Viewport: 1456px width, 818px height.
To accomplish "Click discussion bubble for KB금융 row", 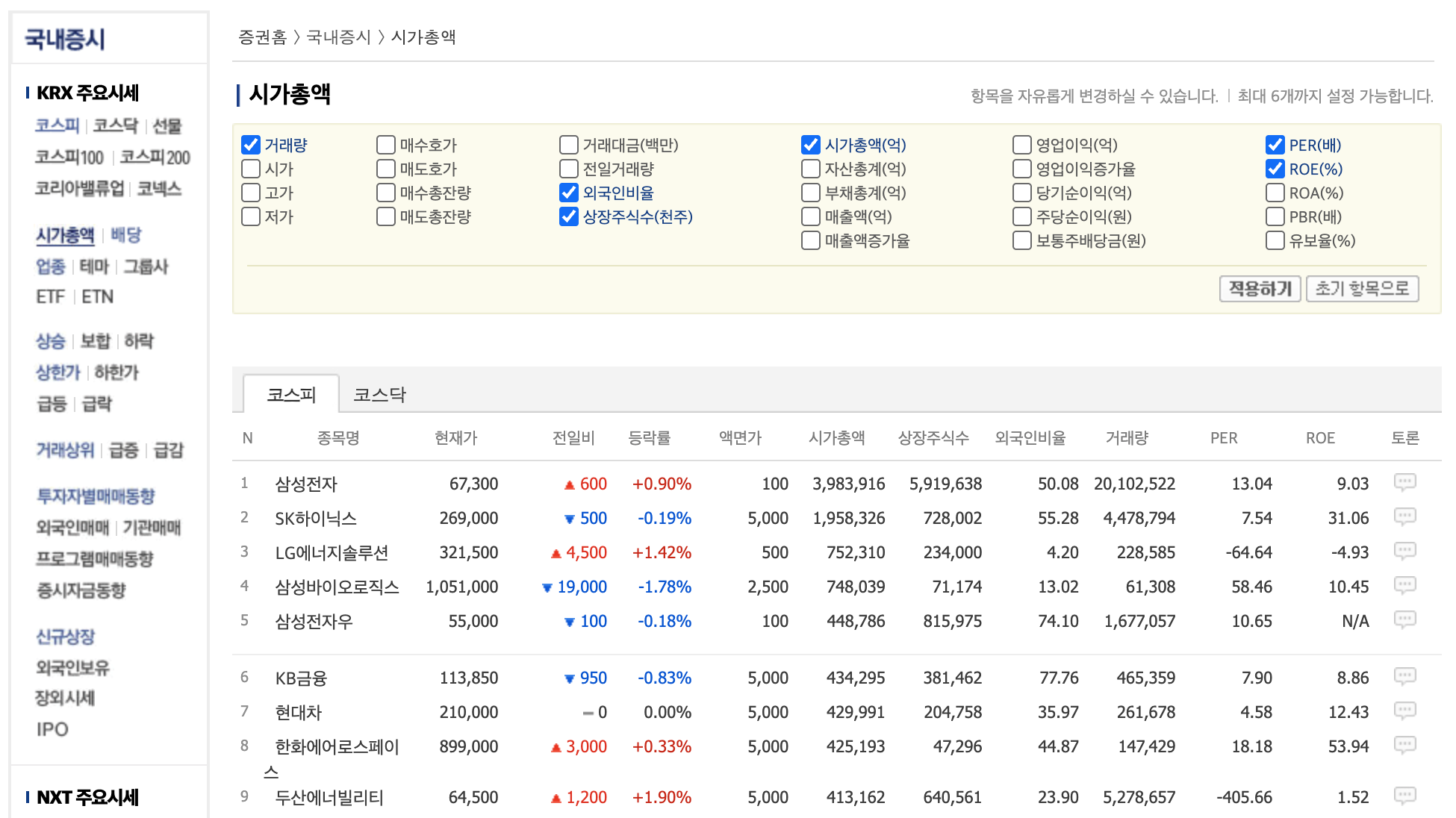I will (1404, 676).
